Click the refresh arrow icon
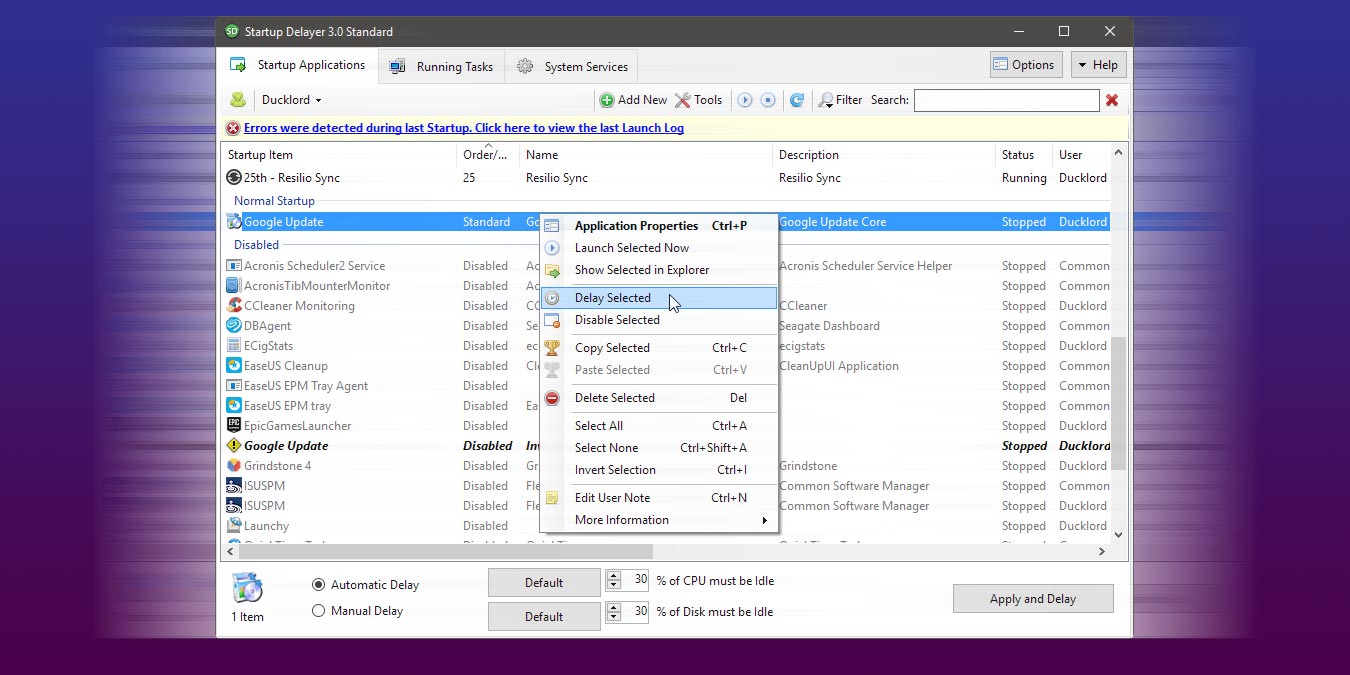This screenshot has width=1350, height=675. pos(796,100)
